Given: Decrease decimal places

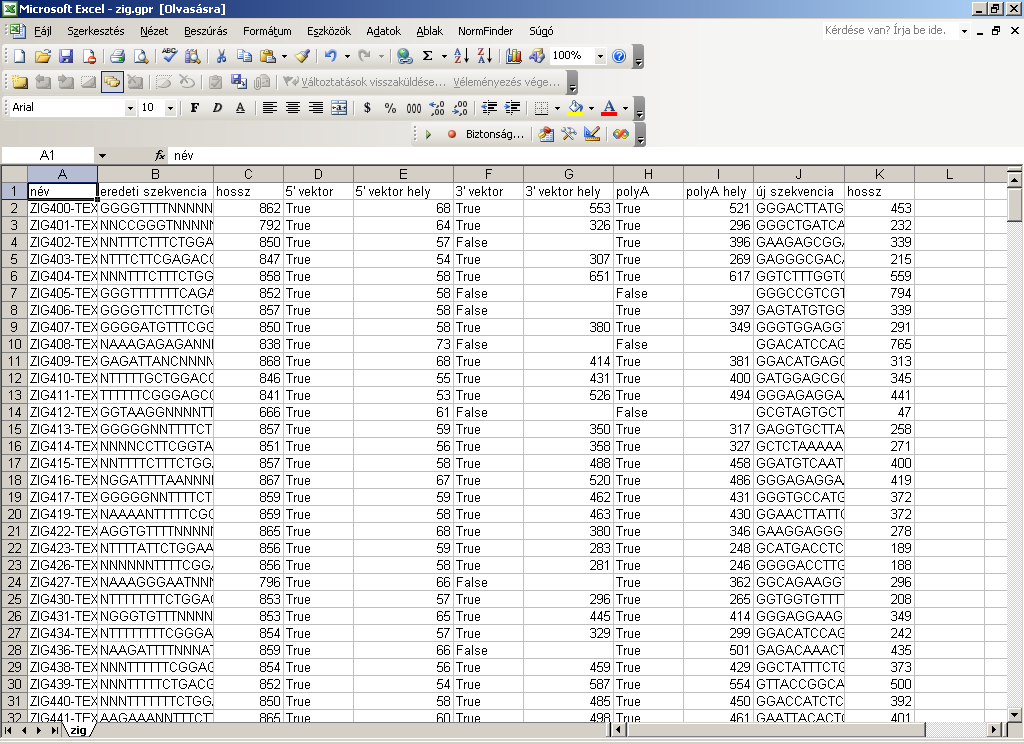Looking at the screenshot, I should tap(460, 108).
